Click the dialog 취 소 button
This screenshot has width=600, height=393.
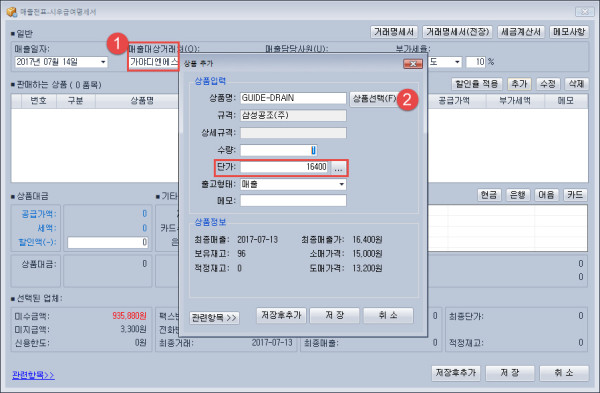388,315
